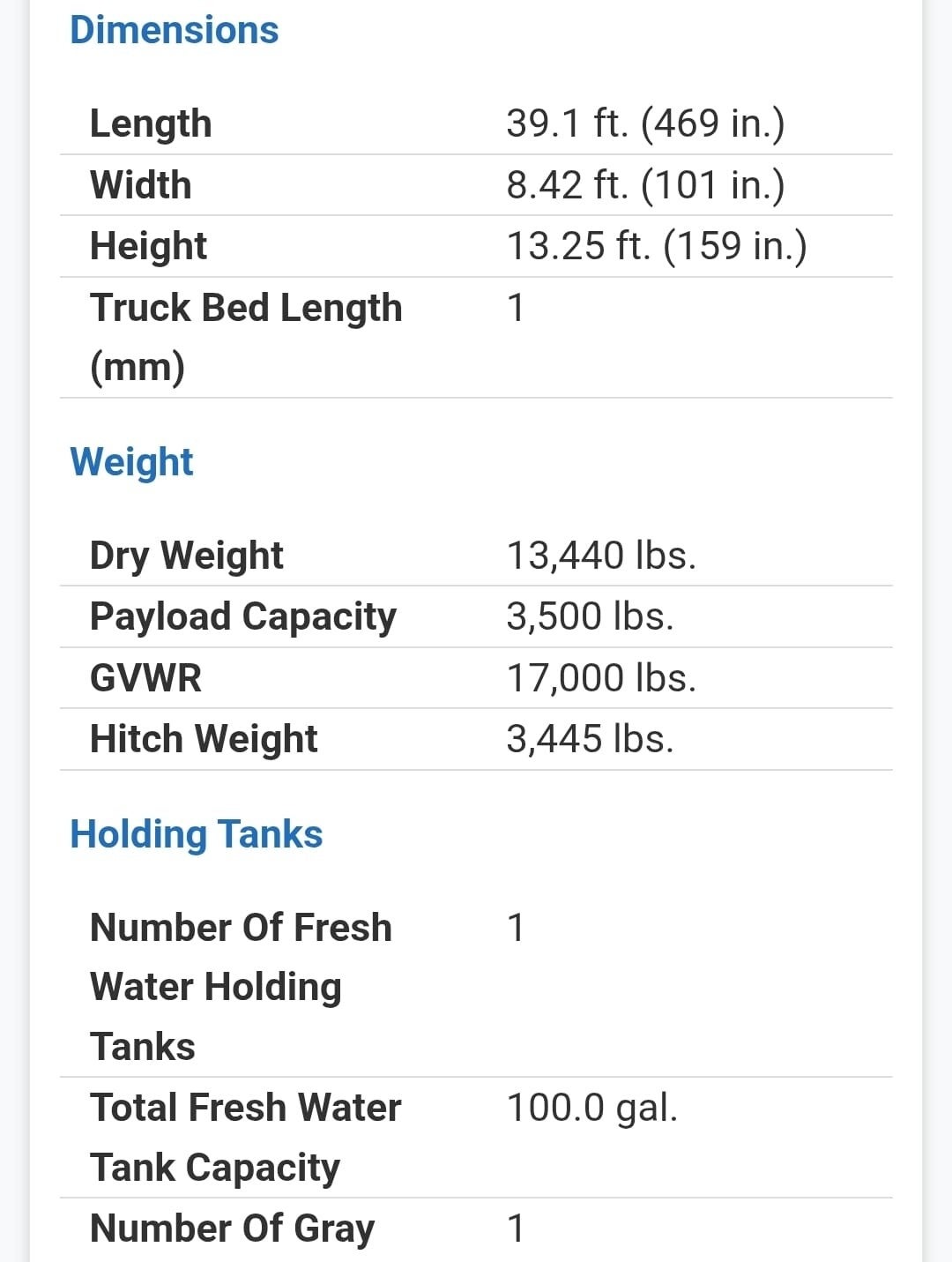The height and width of the screenshot is (1262, 952).
Task: Click the 13.25 ft. (159 in.) height value
Action: (656, 246)
